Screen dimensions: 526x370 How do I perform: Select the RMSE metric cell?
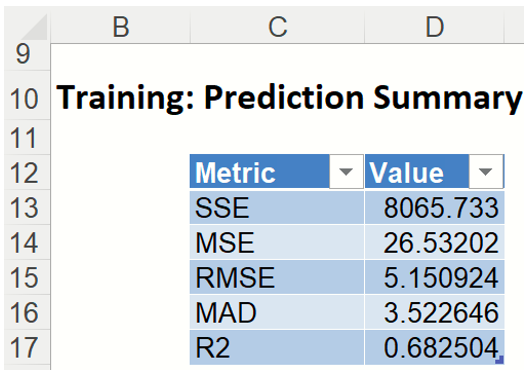[x=277, y=277]
